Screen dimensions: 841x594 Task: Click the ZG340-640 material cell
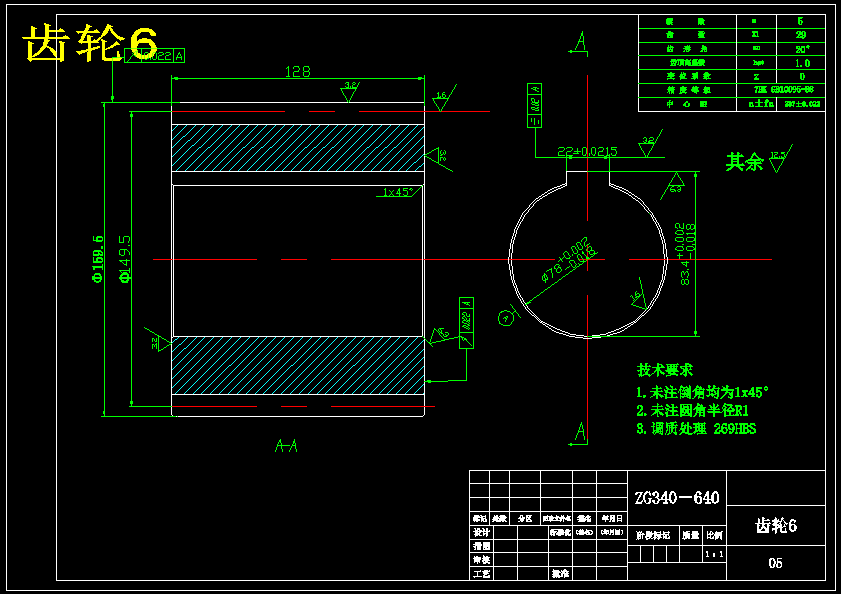pos(677,498)
